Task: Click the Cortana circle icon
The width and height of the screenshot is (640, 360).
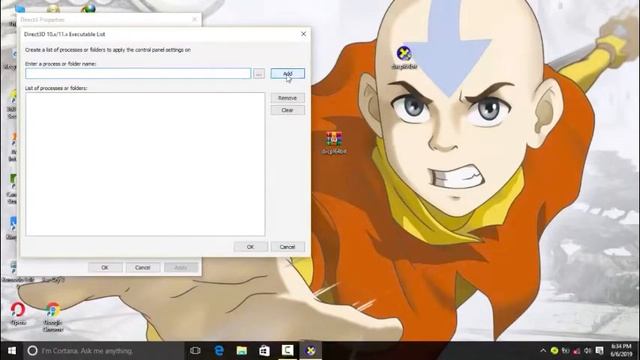Action: (32, 351)
